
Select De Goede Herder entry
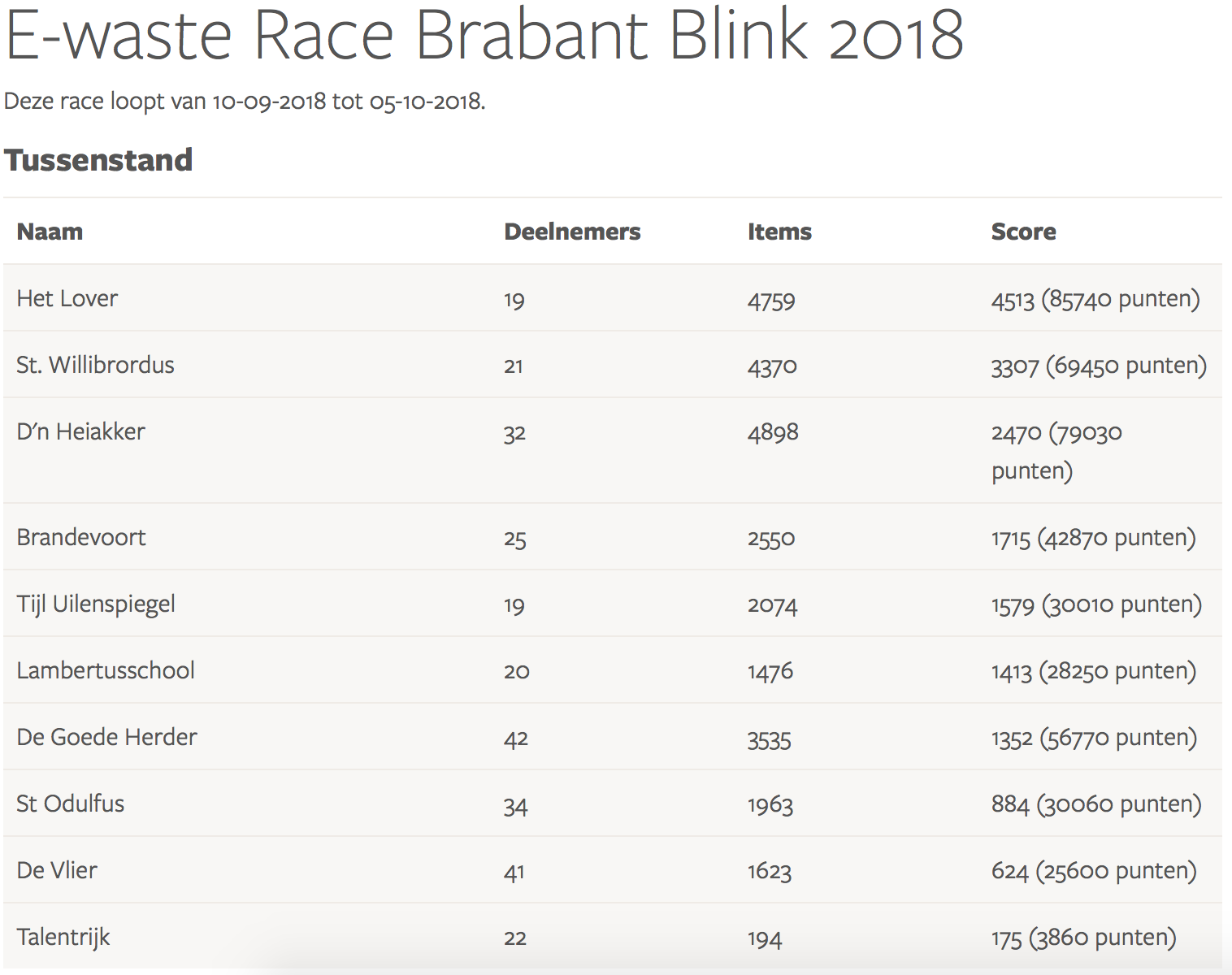pyautogui.click(x=106, y=737)
